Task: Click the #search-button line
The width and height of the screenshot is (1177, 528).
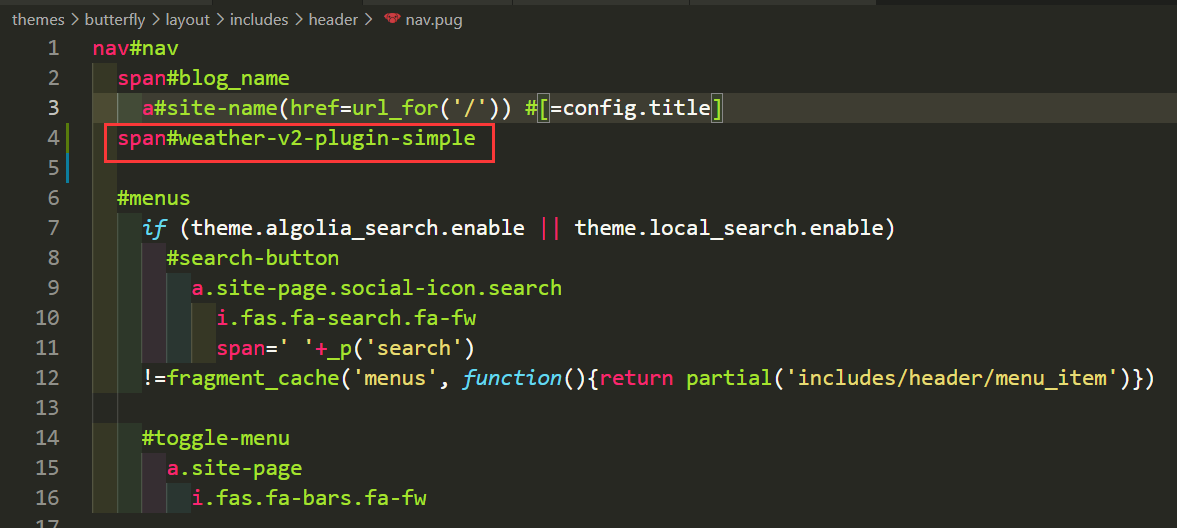Action: click(x=253, y=258)
